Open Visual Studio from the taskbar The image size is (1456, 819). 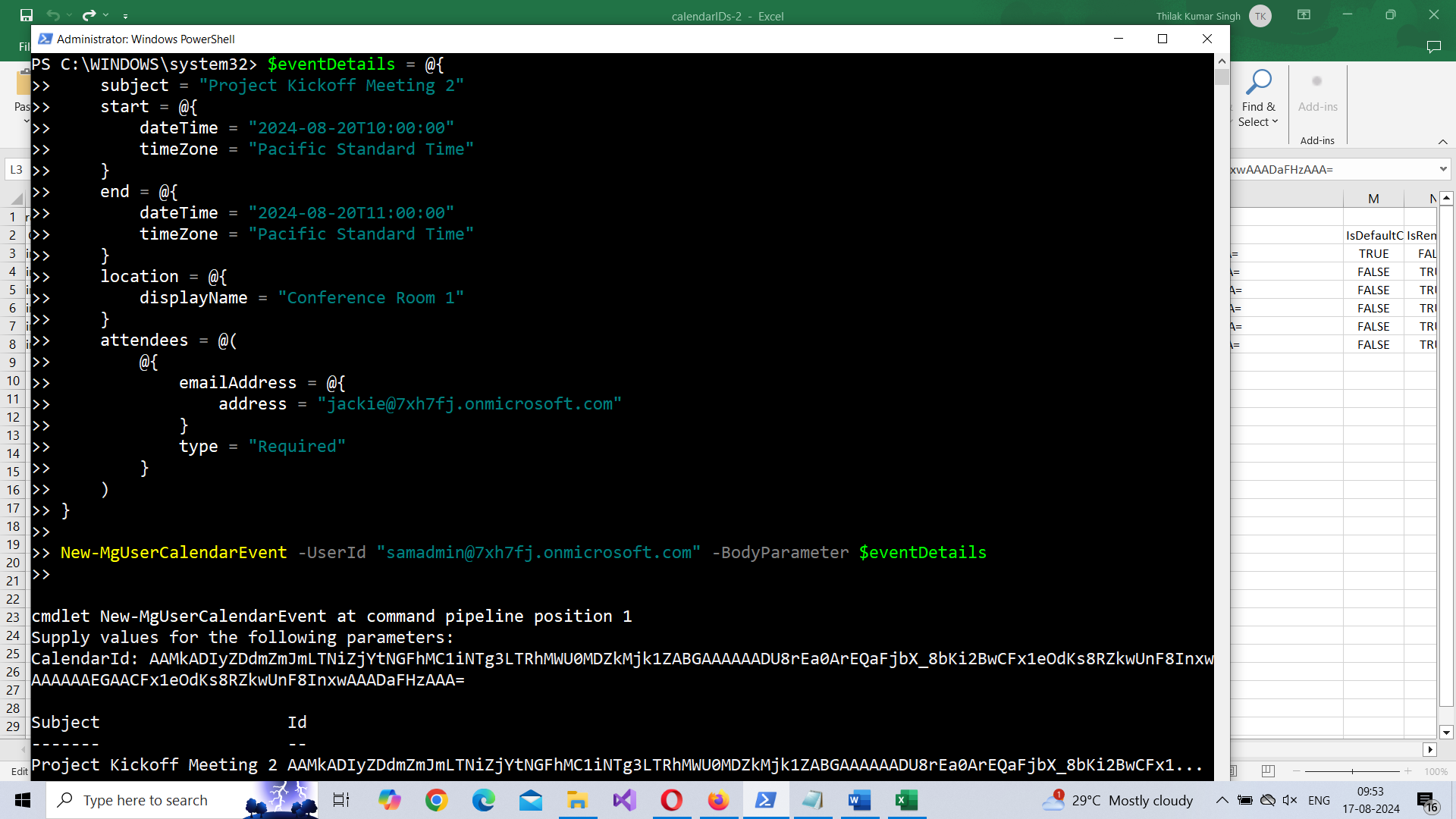coord(625,800)
